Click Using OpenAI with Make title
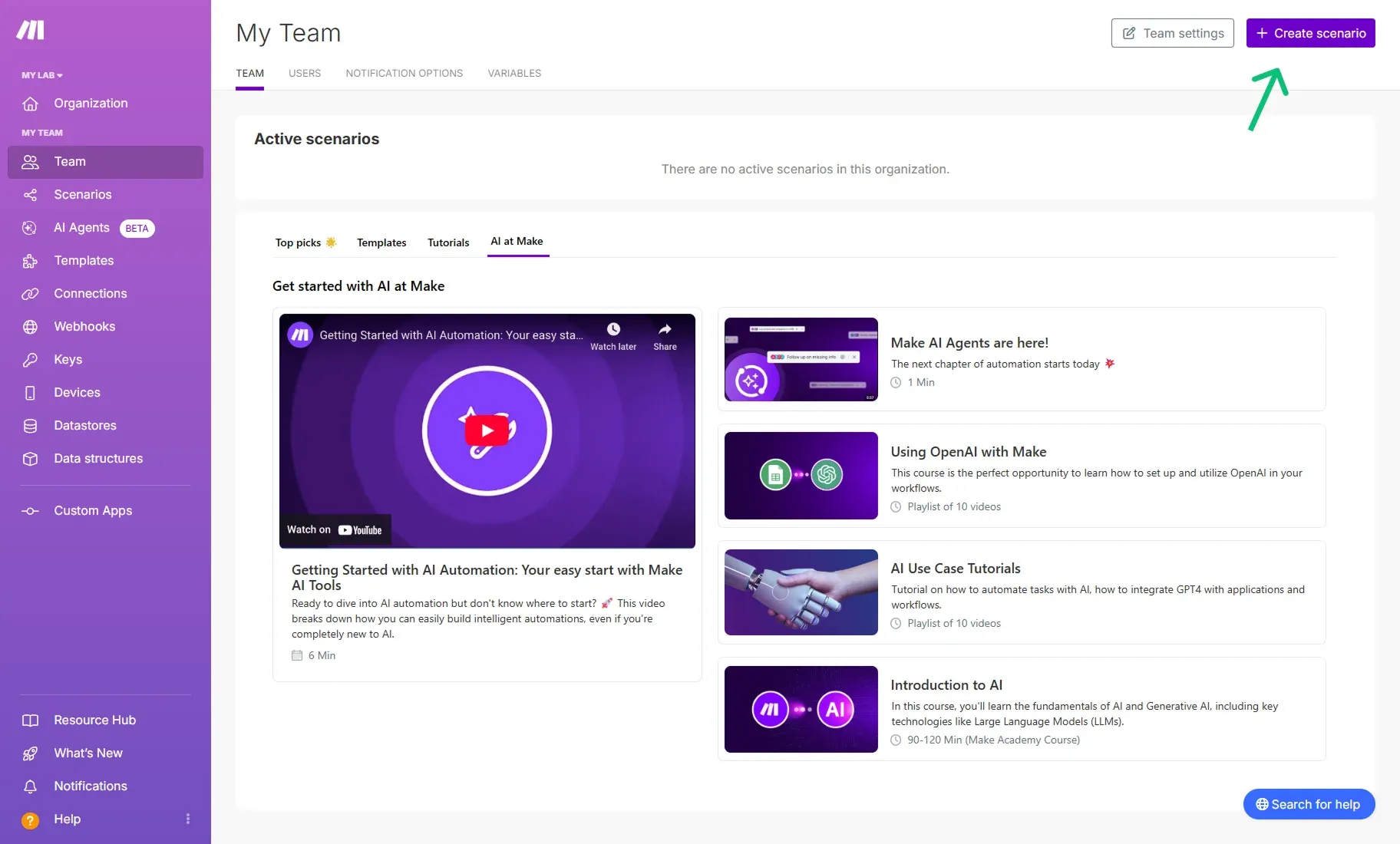The image size is (1400, 844). (969, 452)
